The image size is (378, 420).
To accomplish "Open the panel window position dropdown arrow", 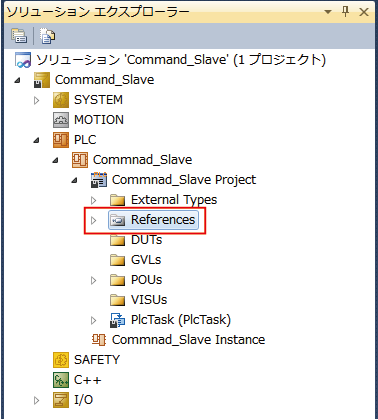I will tap(328, 12).
